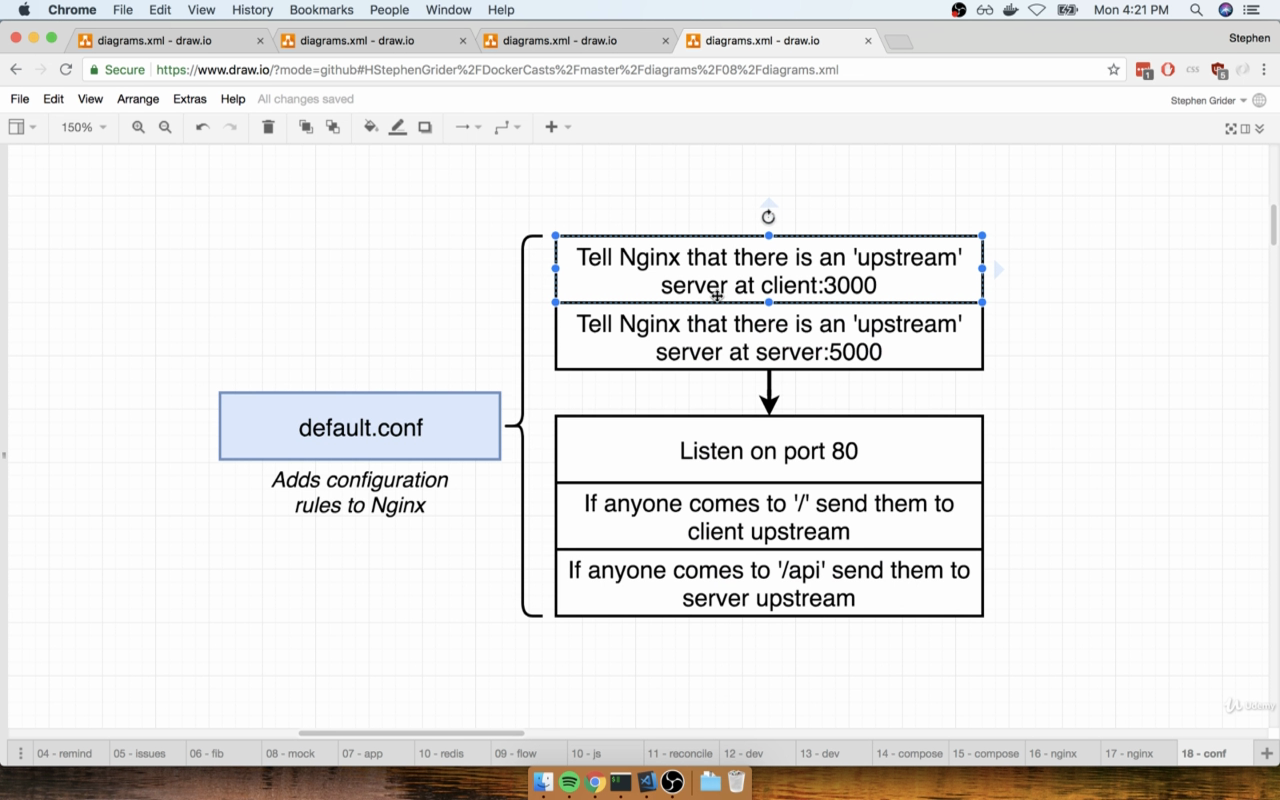Click the language globe icon
Image resolution: width=1280 pixels, height=800 pixels.
1259,100
